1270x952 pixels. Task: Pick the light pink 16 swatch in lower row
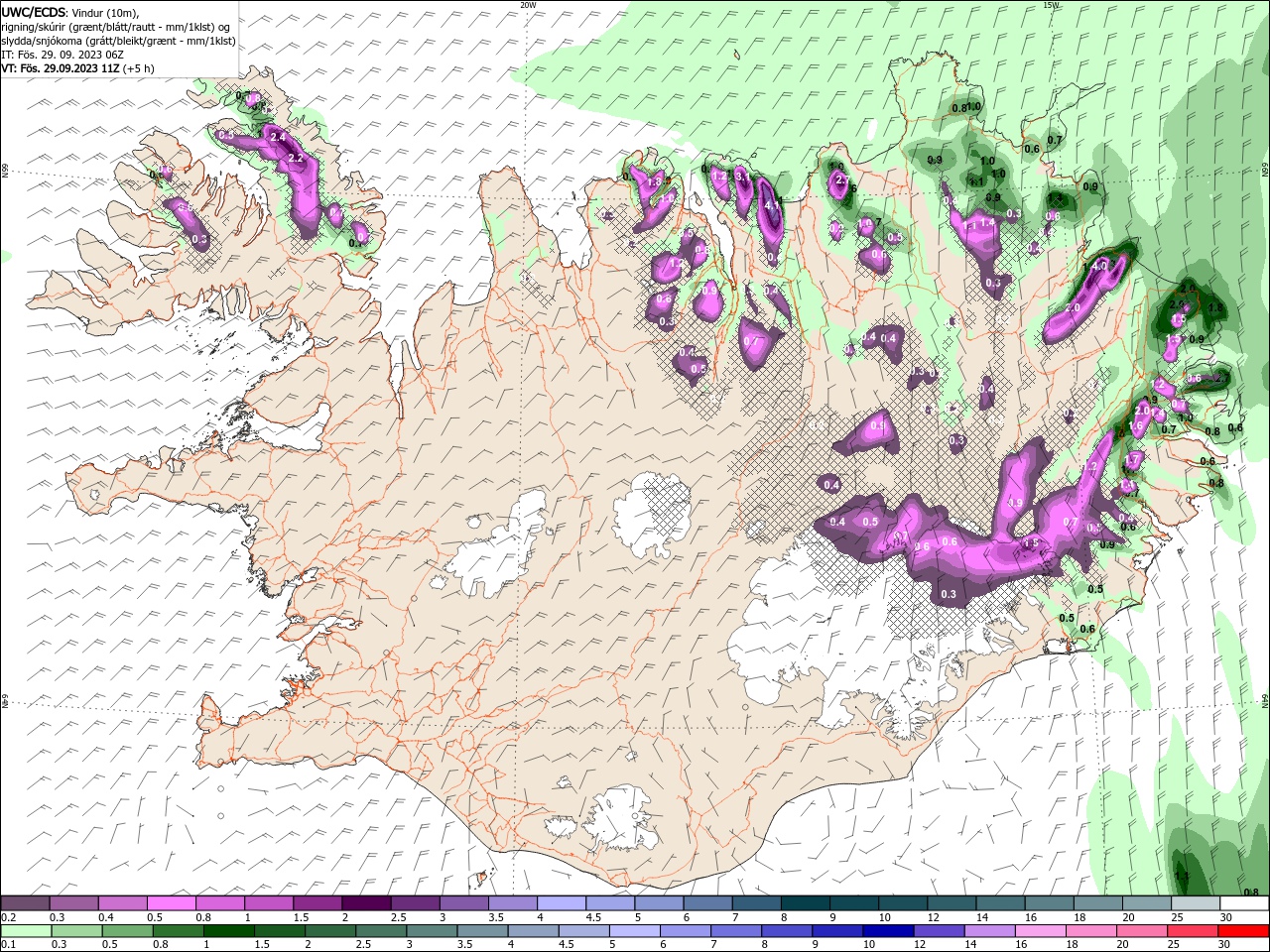pos(1039,931)
